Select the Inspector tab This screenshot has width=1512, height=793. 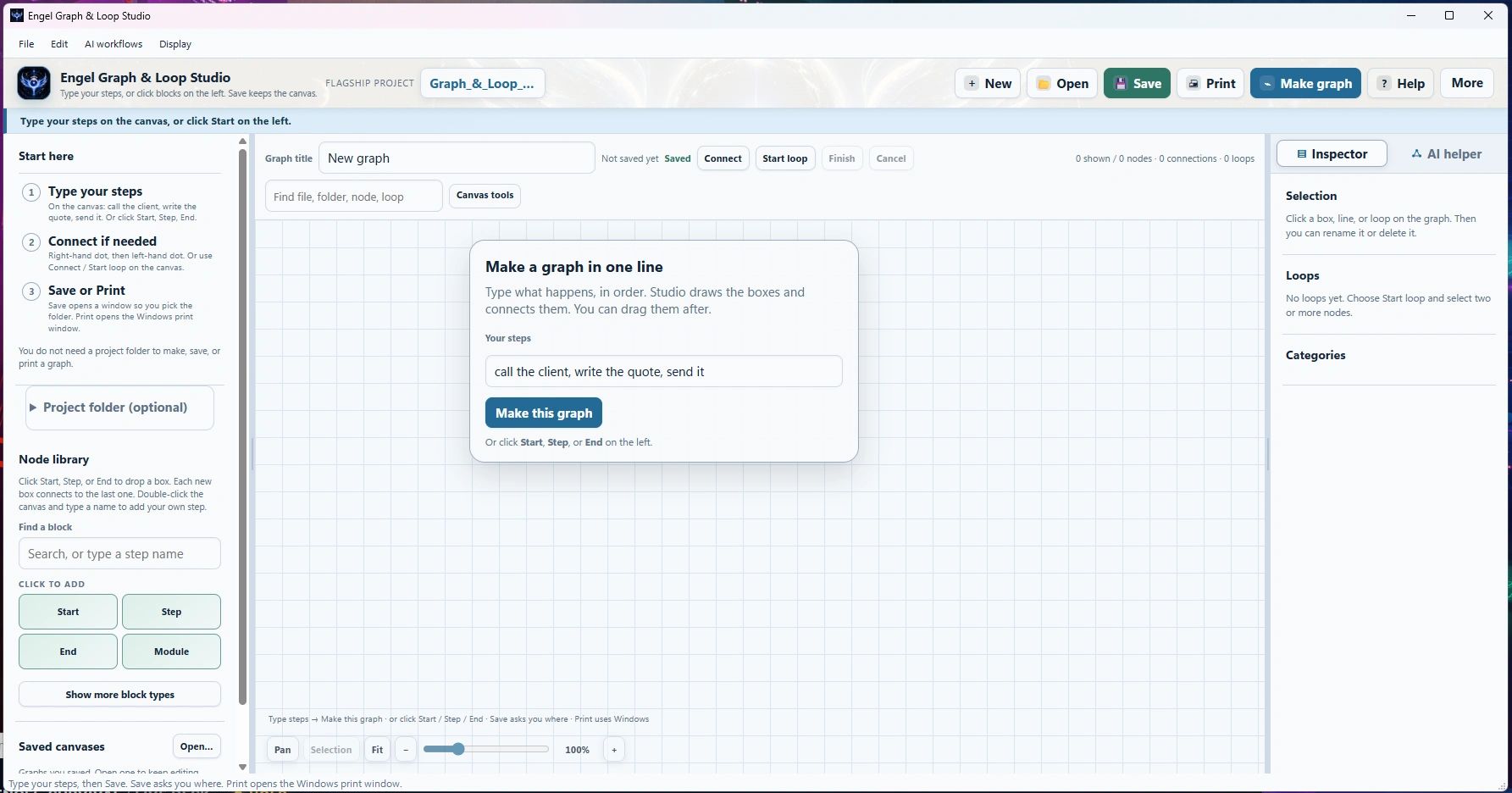tap(1332, 154)
